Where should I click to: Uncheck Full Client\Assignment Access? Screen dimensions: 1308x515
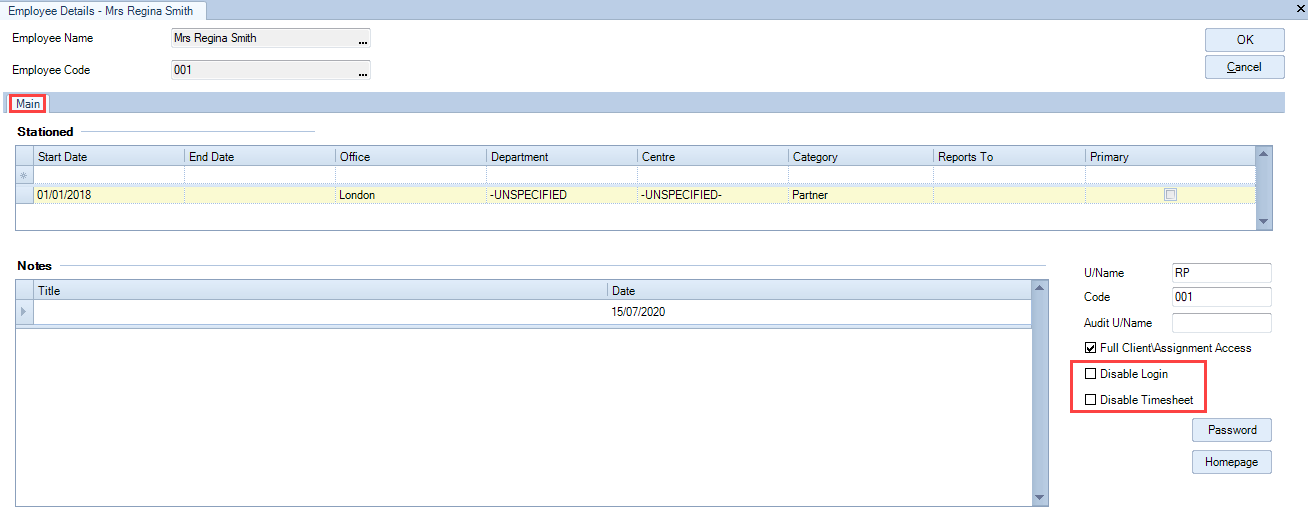pyautogui.click(x=1090, y=348)
